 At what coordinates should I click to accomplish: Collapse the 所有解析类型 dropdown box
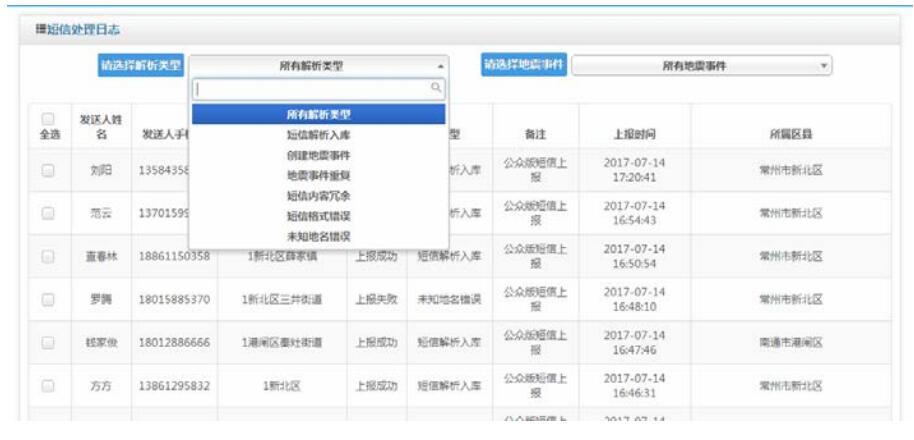coord(318,66)
